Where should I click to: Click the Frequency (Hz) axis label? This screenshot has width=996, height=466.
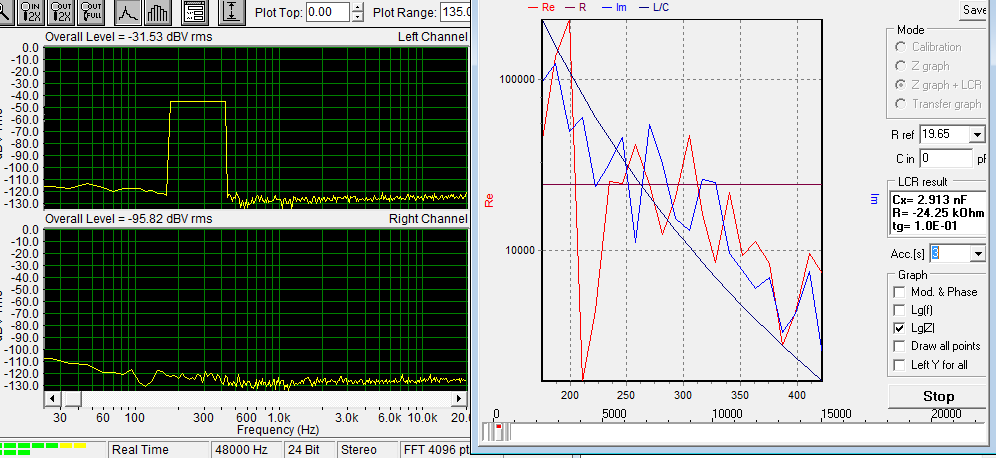[278, 430]
